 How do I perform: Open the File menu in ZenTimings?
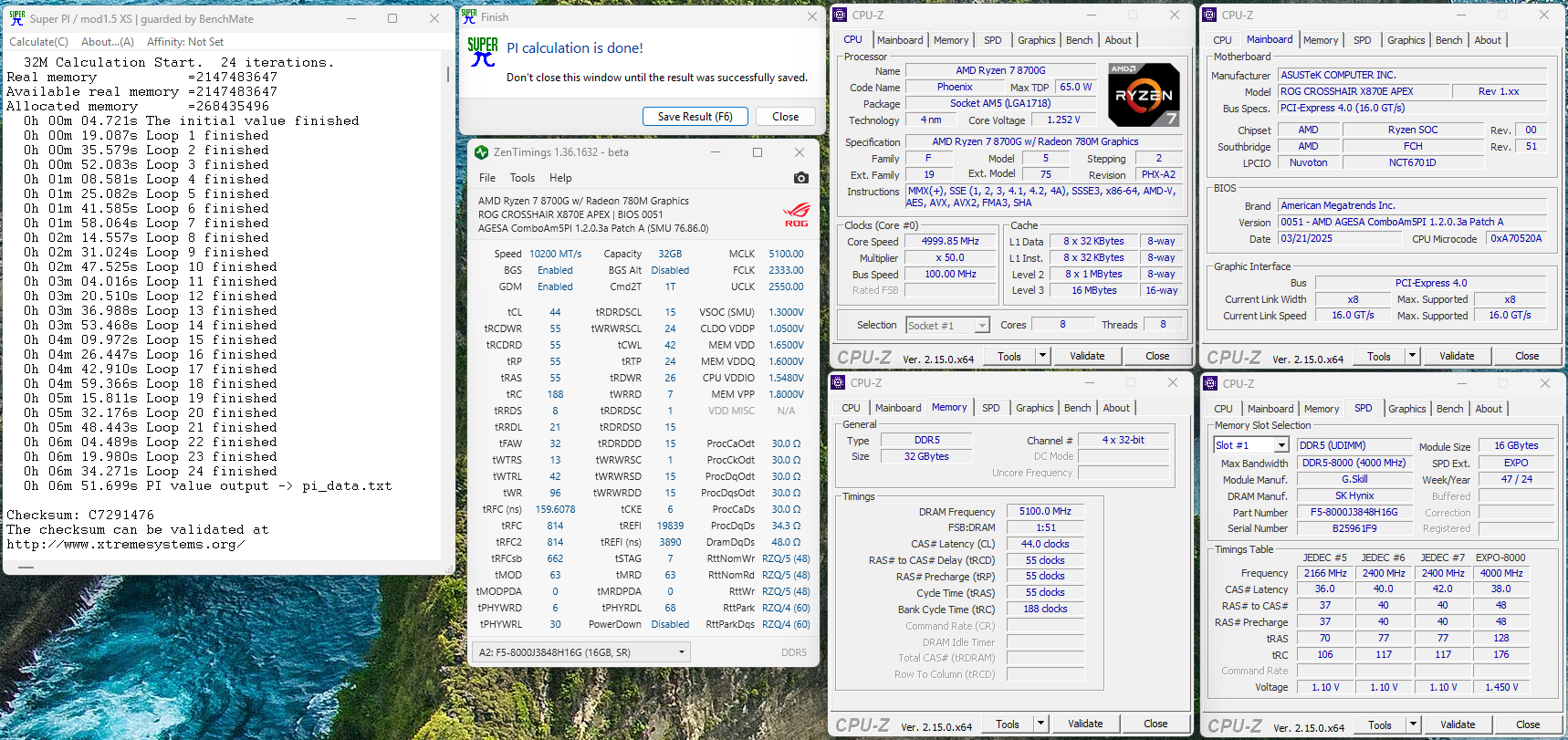click(x=487, y=178)
